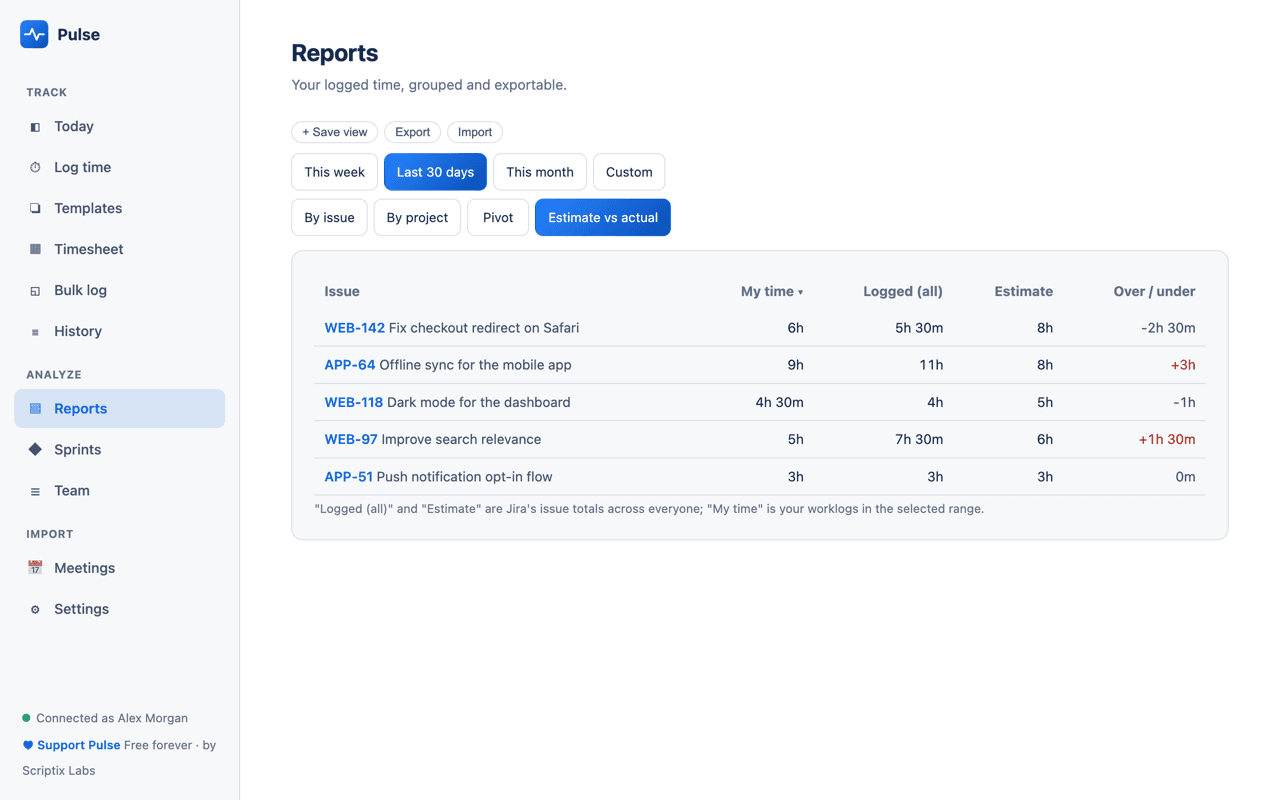Image resolution: width=1280 pixels, height=800 pixels.
Task: Click the Log time clock icon
Action: click(x=35, y=168)
